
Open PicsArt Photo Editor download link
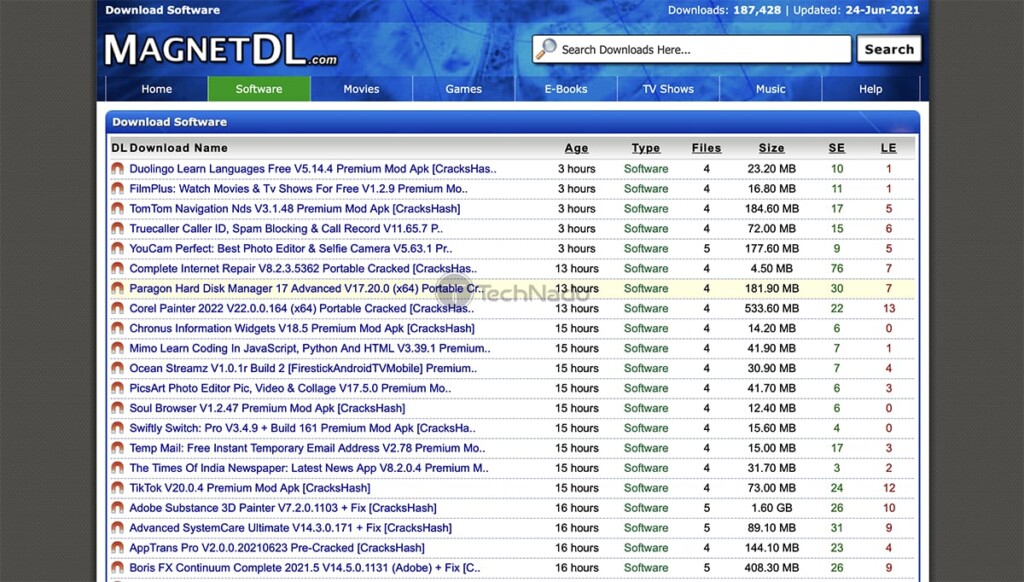click(x=290, y=388)
